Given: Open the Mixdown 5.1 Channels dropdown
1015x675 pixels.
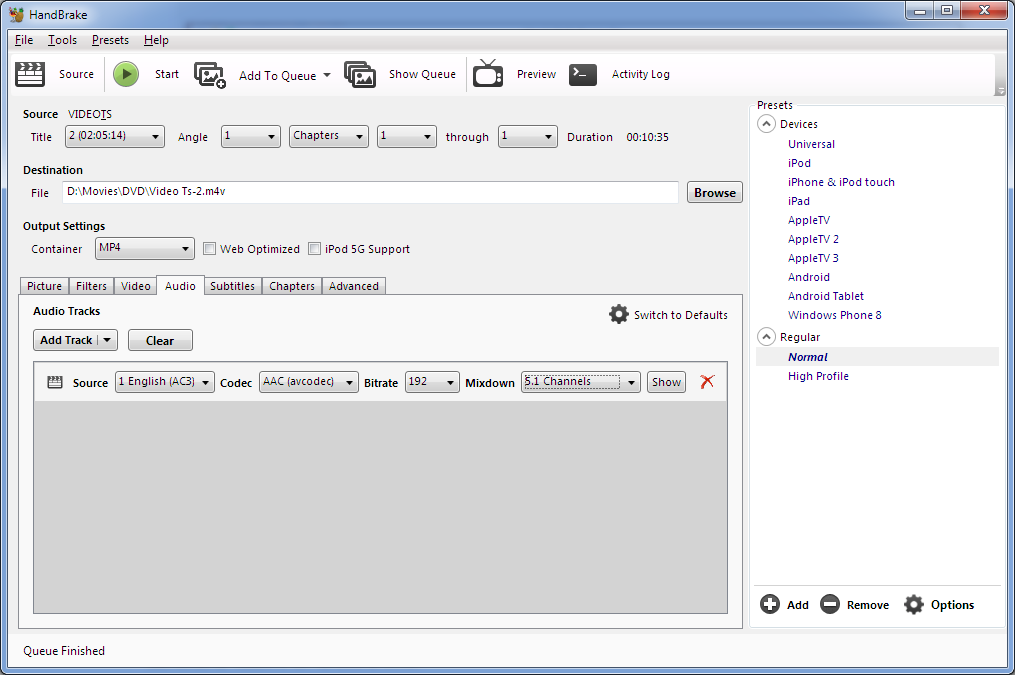Looking at the screenshot, I should point(581,382).
